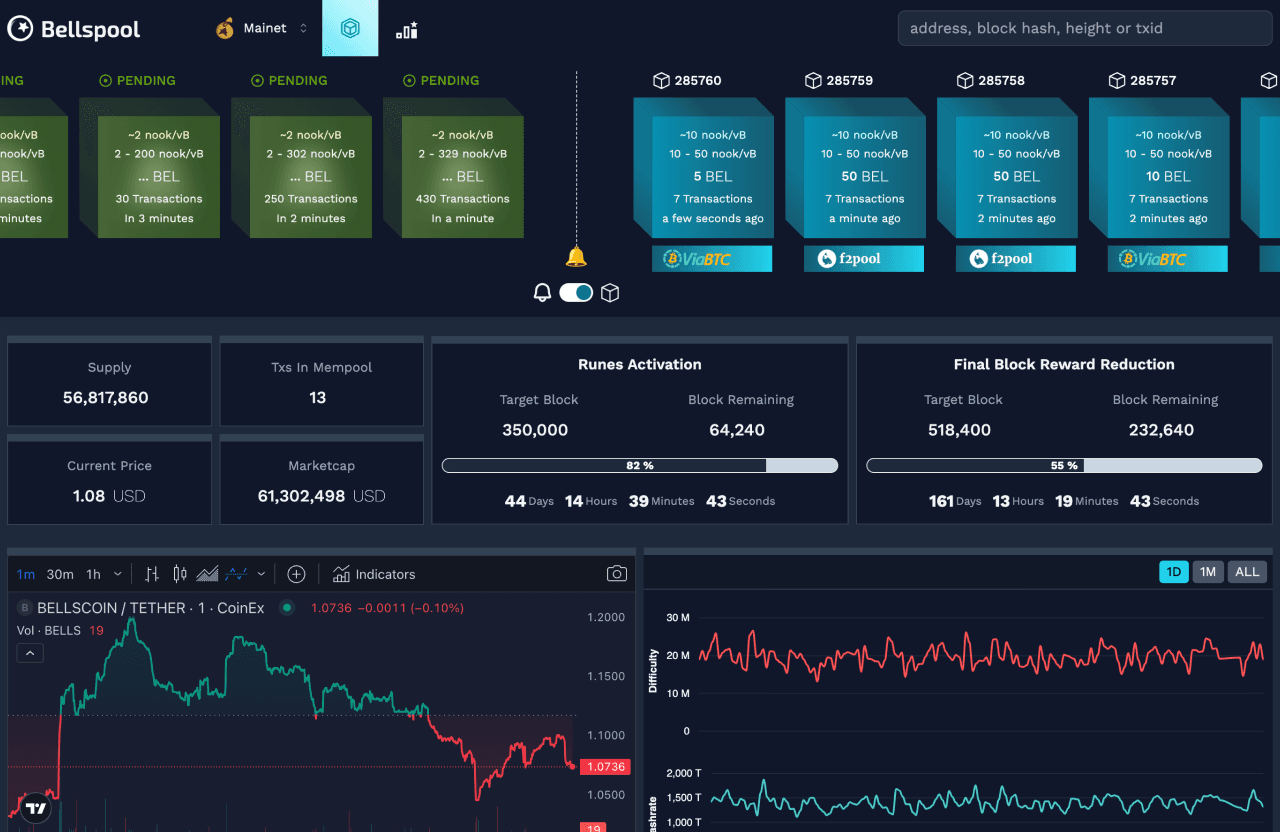
Task: Expand the chart time interval dropdown
Action: 118,574
